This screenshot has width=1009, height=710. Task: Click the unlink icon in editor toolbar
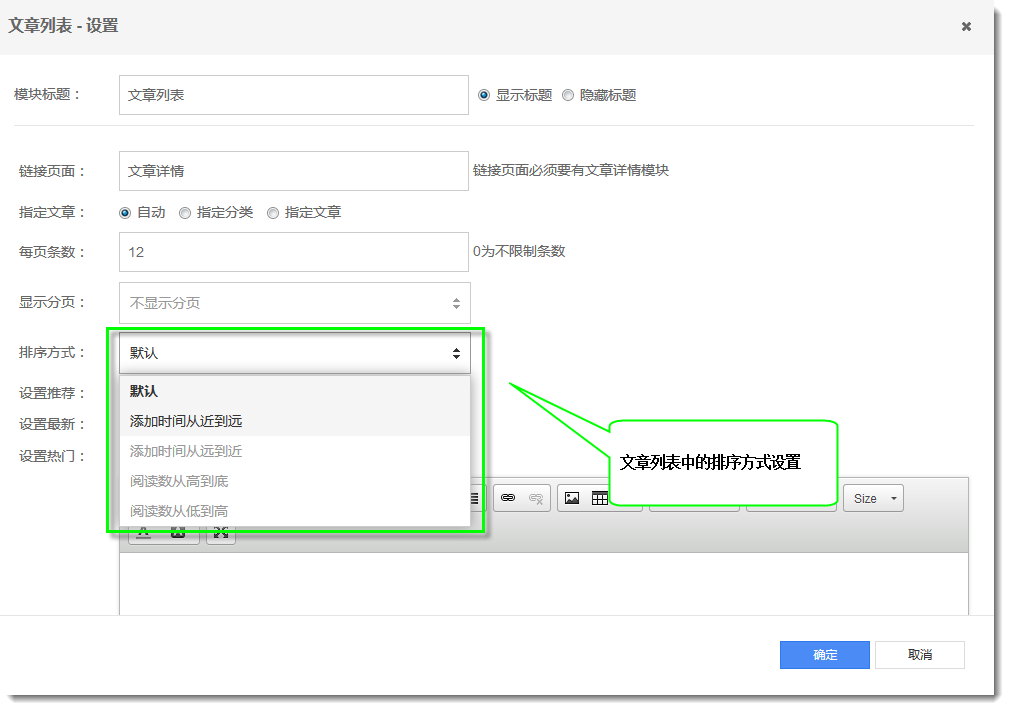pos(536,498)
